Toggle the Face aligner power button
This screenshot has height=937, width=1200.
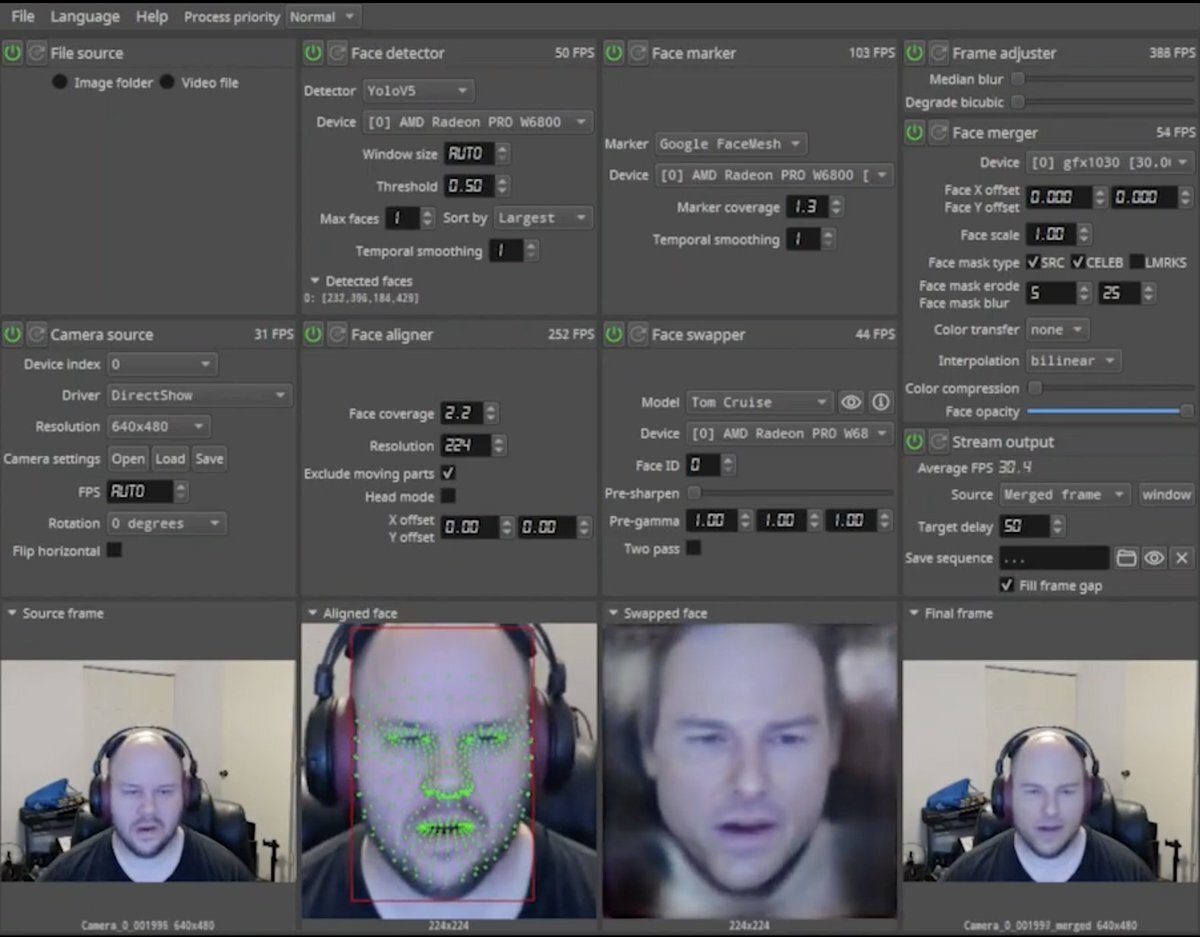click(x=313, y=334)
